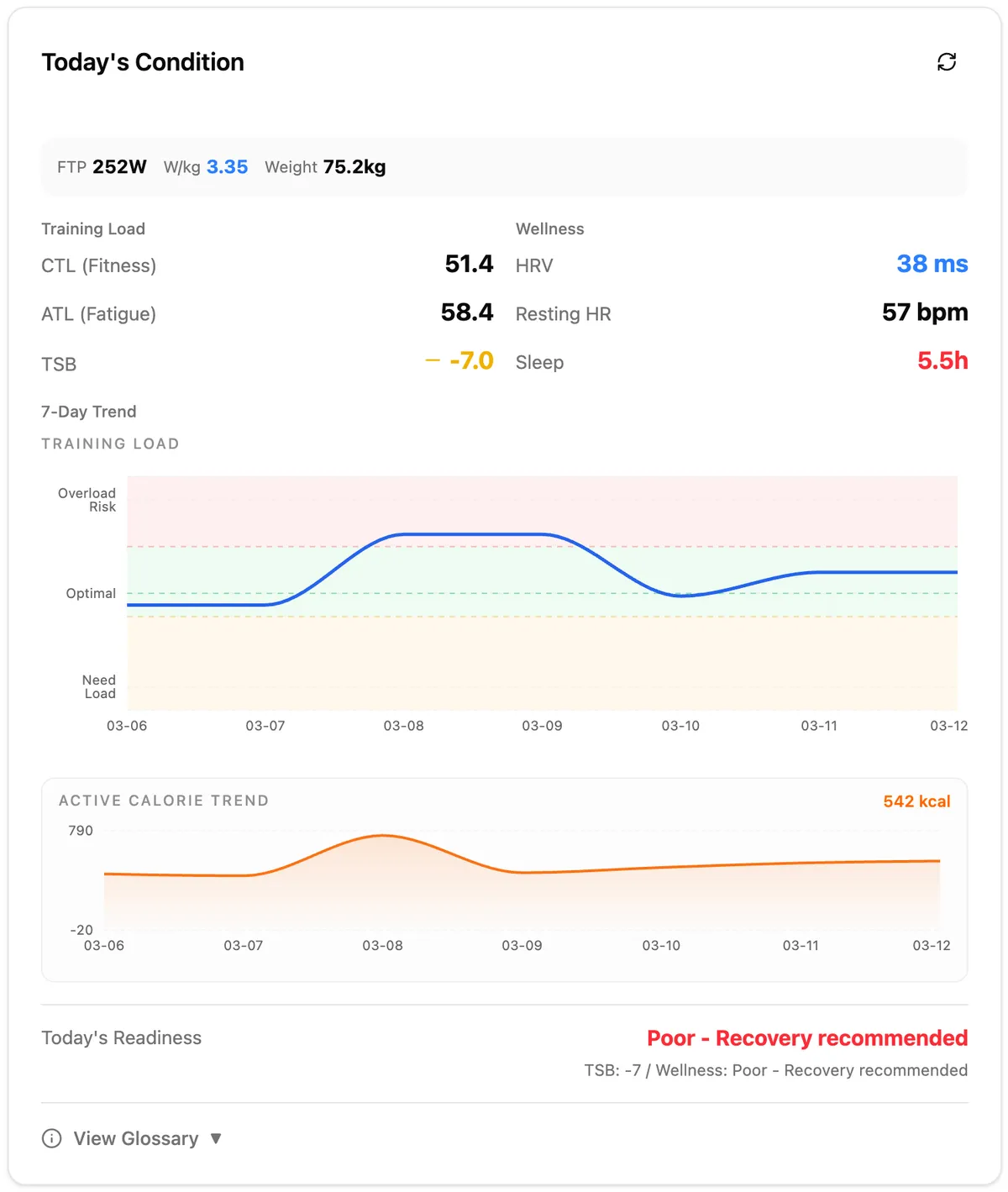Click the FTP 252W value
Screen dimensions: 1008x1192
119,167
